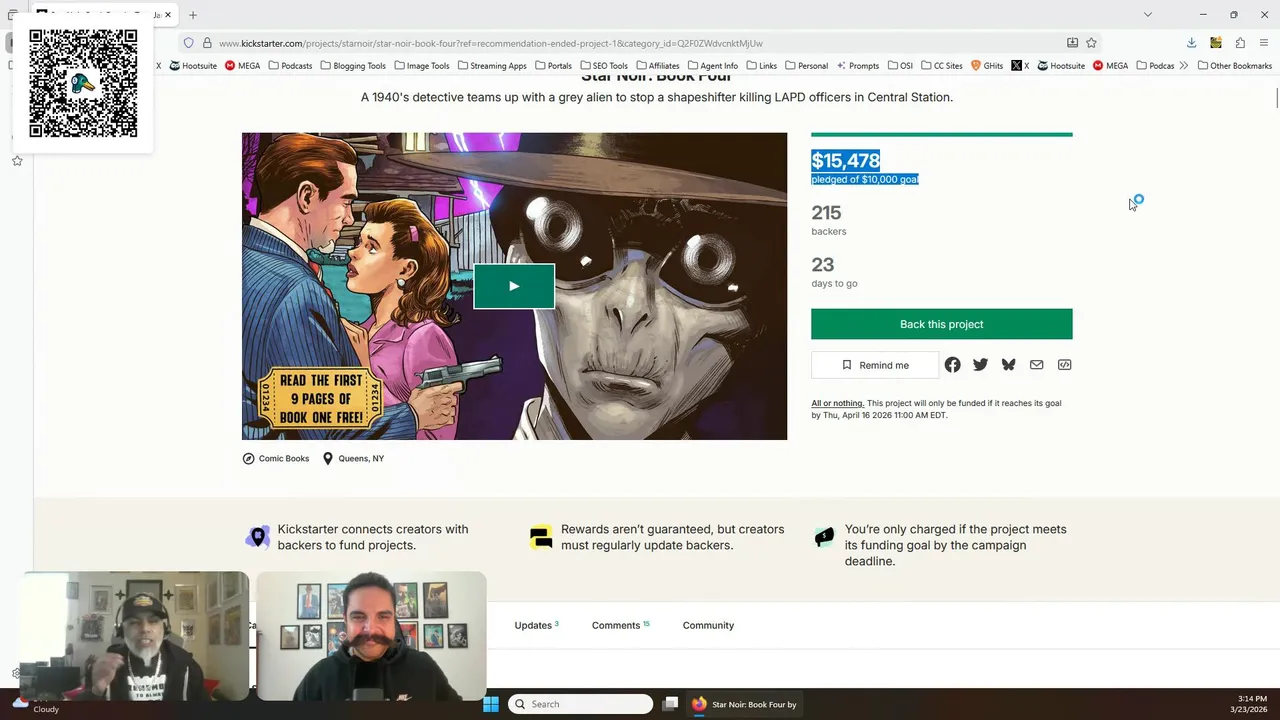The image size is (1280, 720).
Task: Click Back this project button
Action: coord(941,324)
